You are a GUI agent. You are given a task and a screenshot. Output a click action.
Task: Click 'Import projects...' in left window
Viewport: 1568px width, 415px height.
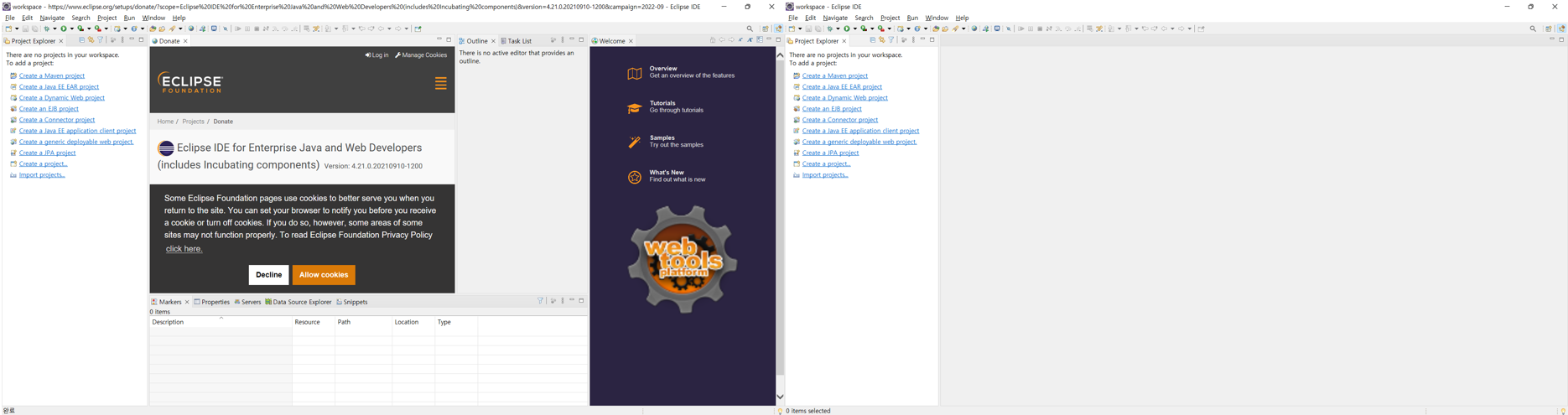point(42,174)
